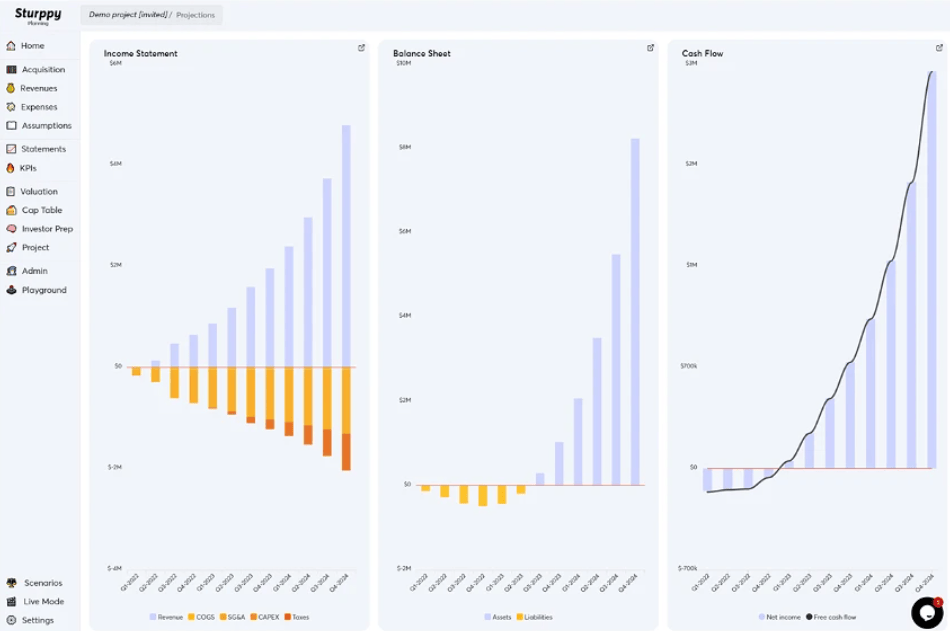
Task: Toggle the COGS legend color swatch
Action: tap(191, 617)
